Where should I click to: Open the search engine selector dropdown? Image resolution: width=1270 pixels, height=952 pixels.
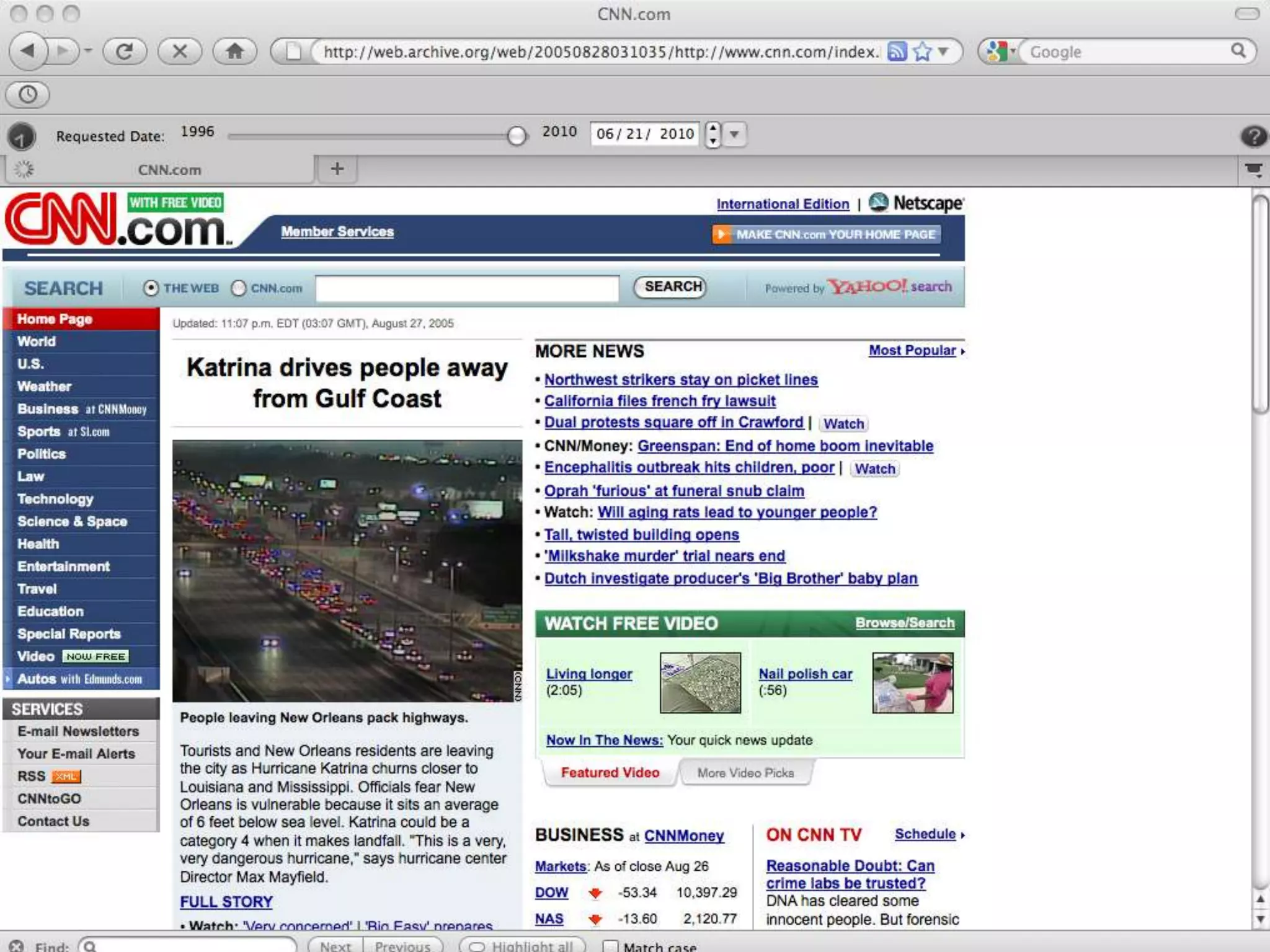(1001, 51)
